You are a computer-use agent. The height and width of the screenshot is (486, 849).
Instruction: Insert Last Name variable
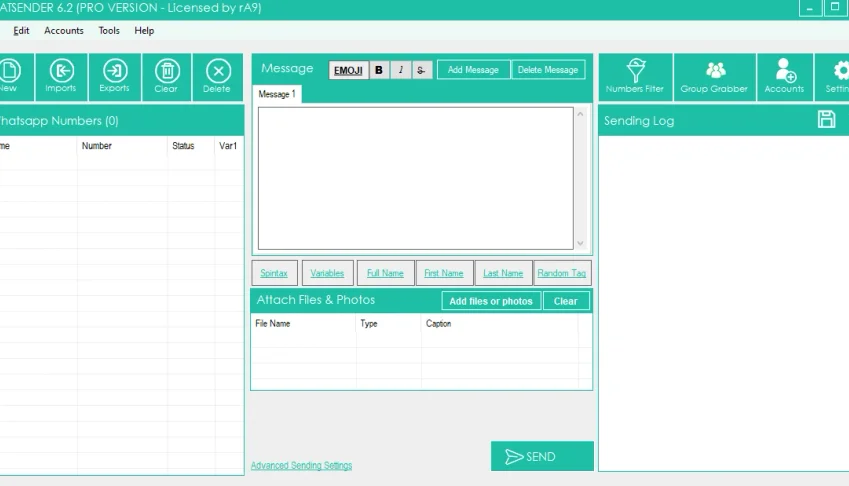coord(503,273)
